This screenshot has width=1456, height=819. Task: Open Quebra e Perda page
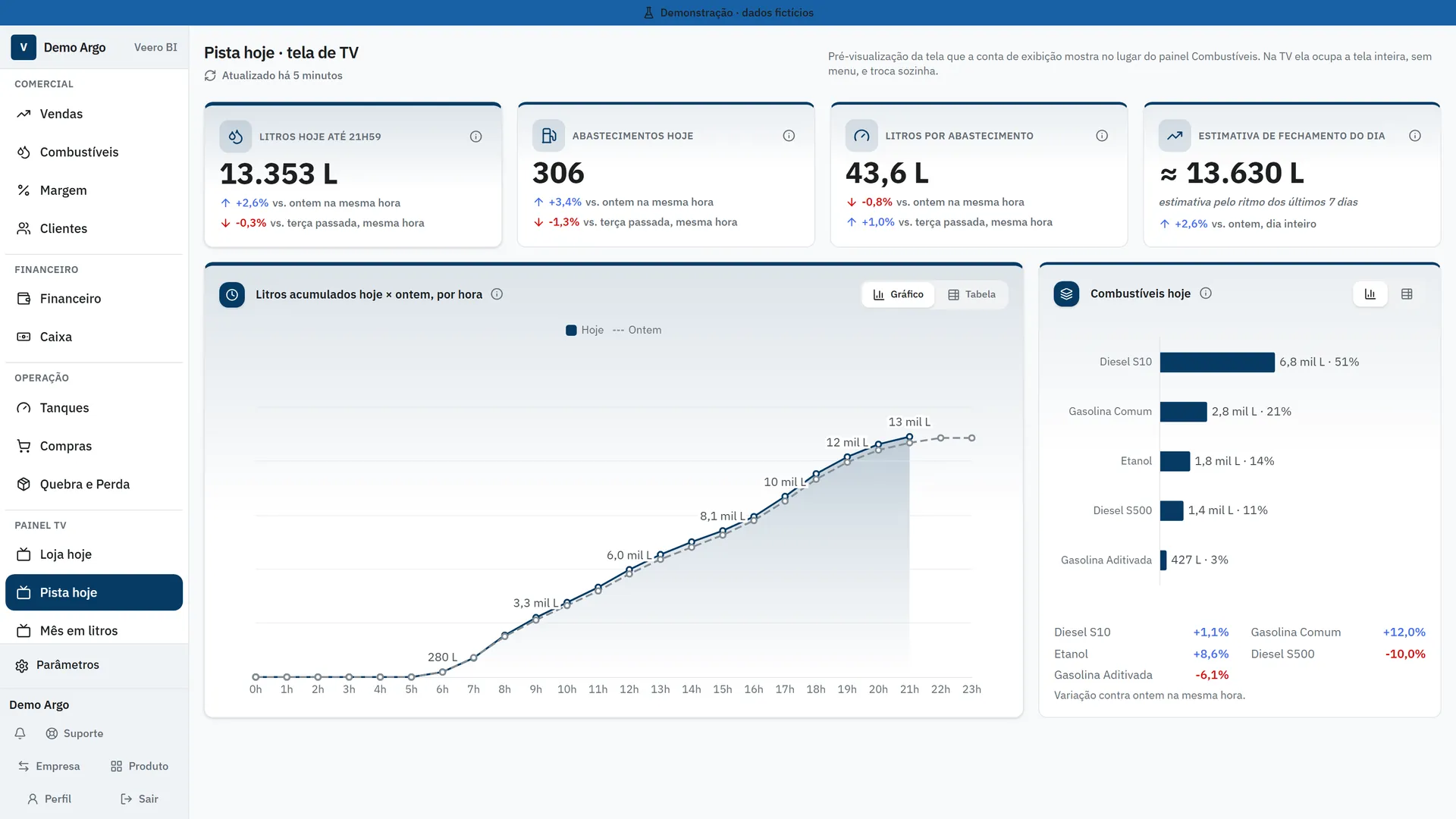pyautogui.click(x=94, y=485)
